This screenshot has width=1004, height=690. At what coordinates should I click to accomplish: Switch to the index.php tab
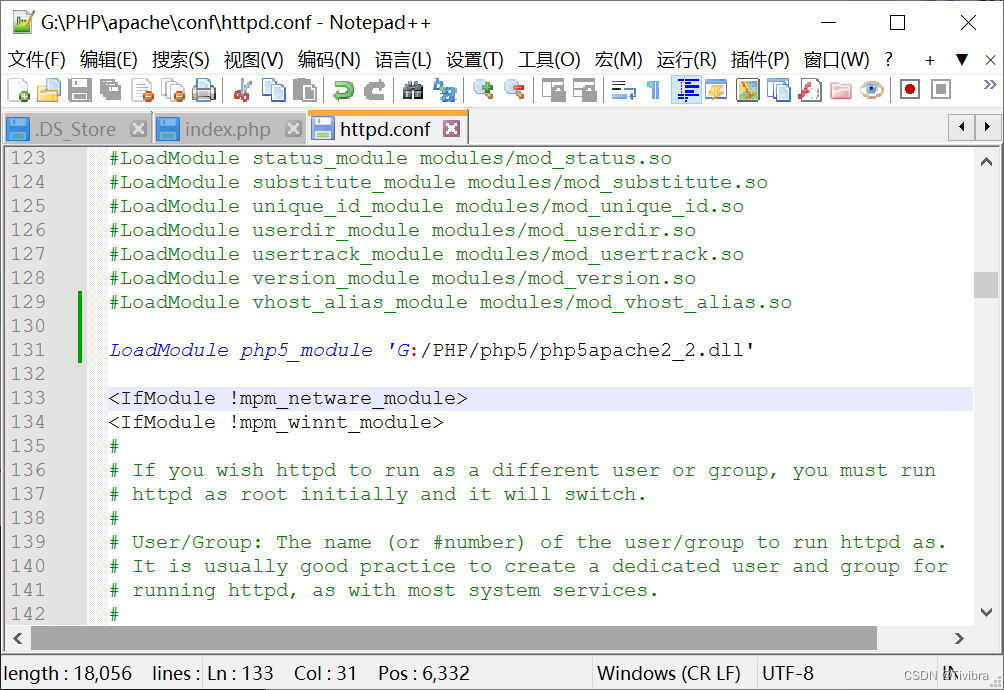coord(227,129)
